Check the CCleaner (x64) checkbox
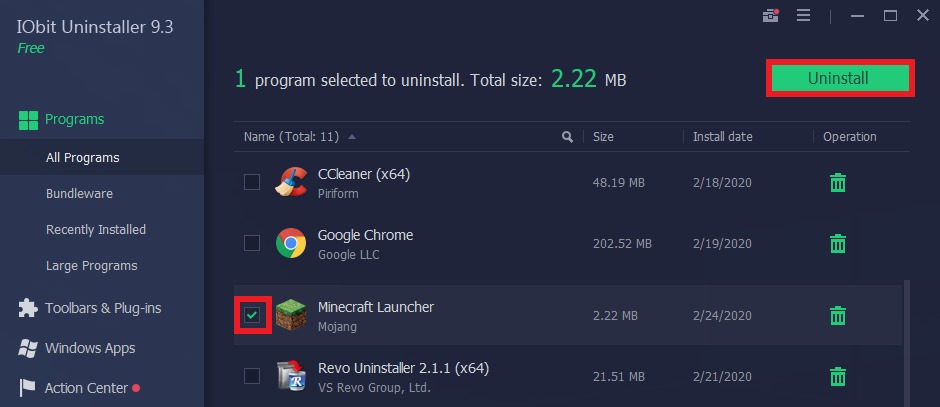Image resolution: width=940 pixels, height=407 pixels. click(x=252, y=182)
